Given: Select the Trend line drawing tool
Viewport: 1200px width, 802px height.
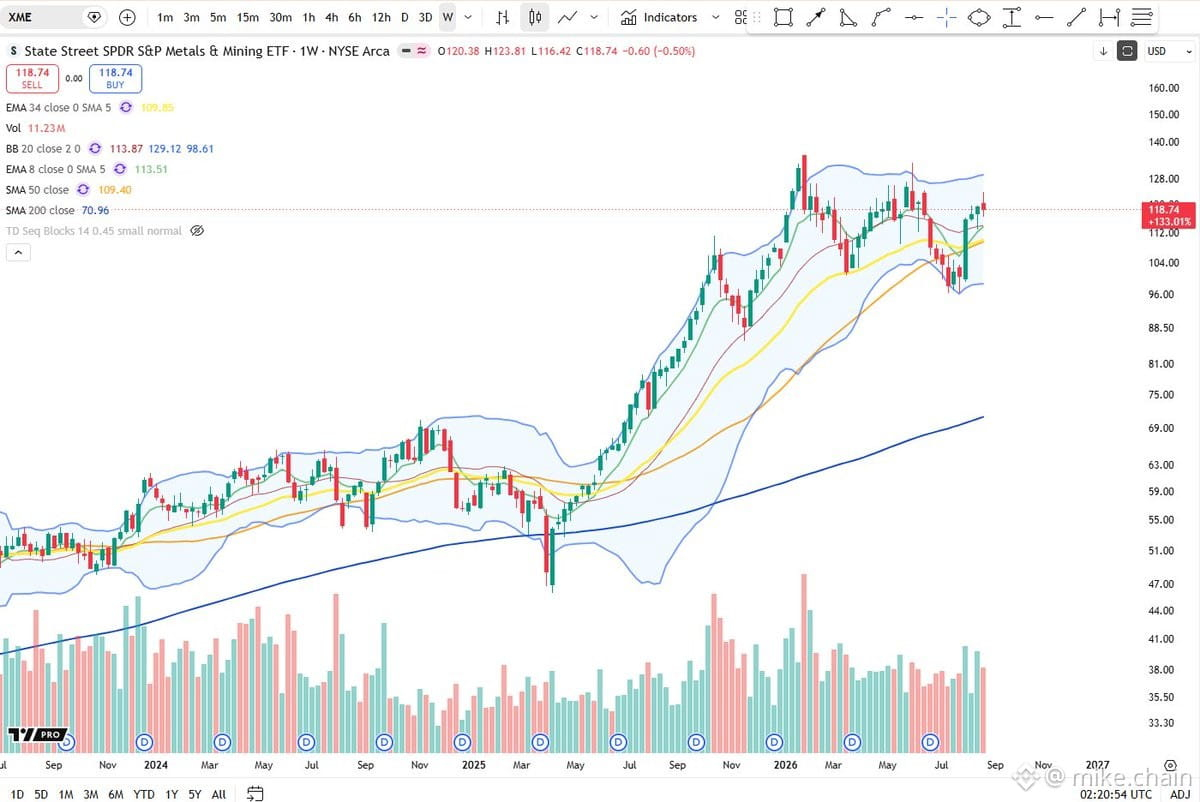Looking at the screenshot, I should click(1076, 17).
